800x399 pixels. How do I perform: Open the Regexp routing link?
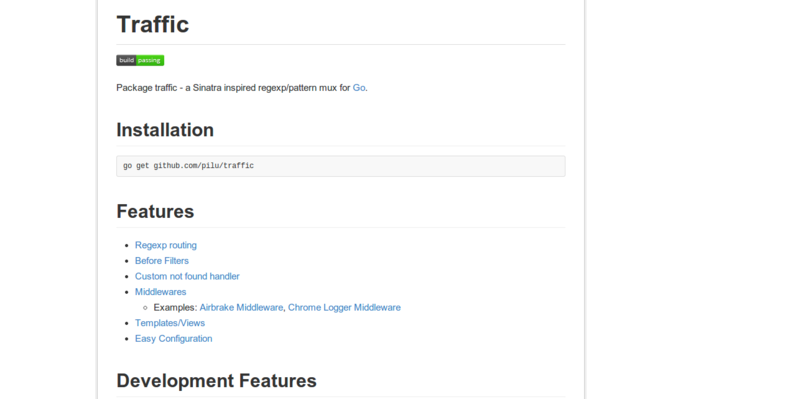[166, 245]
